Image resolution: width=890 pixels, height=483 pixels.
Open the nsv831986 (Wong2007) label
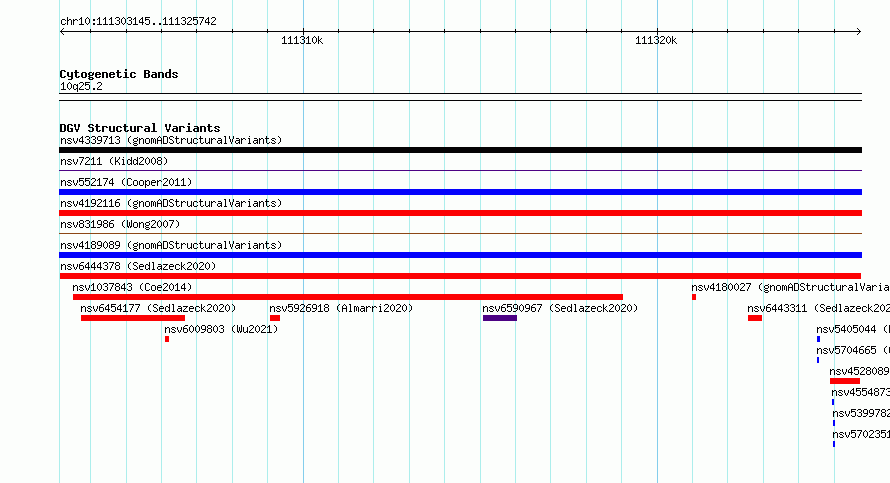pos(120,224)
